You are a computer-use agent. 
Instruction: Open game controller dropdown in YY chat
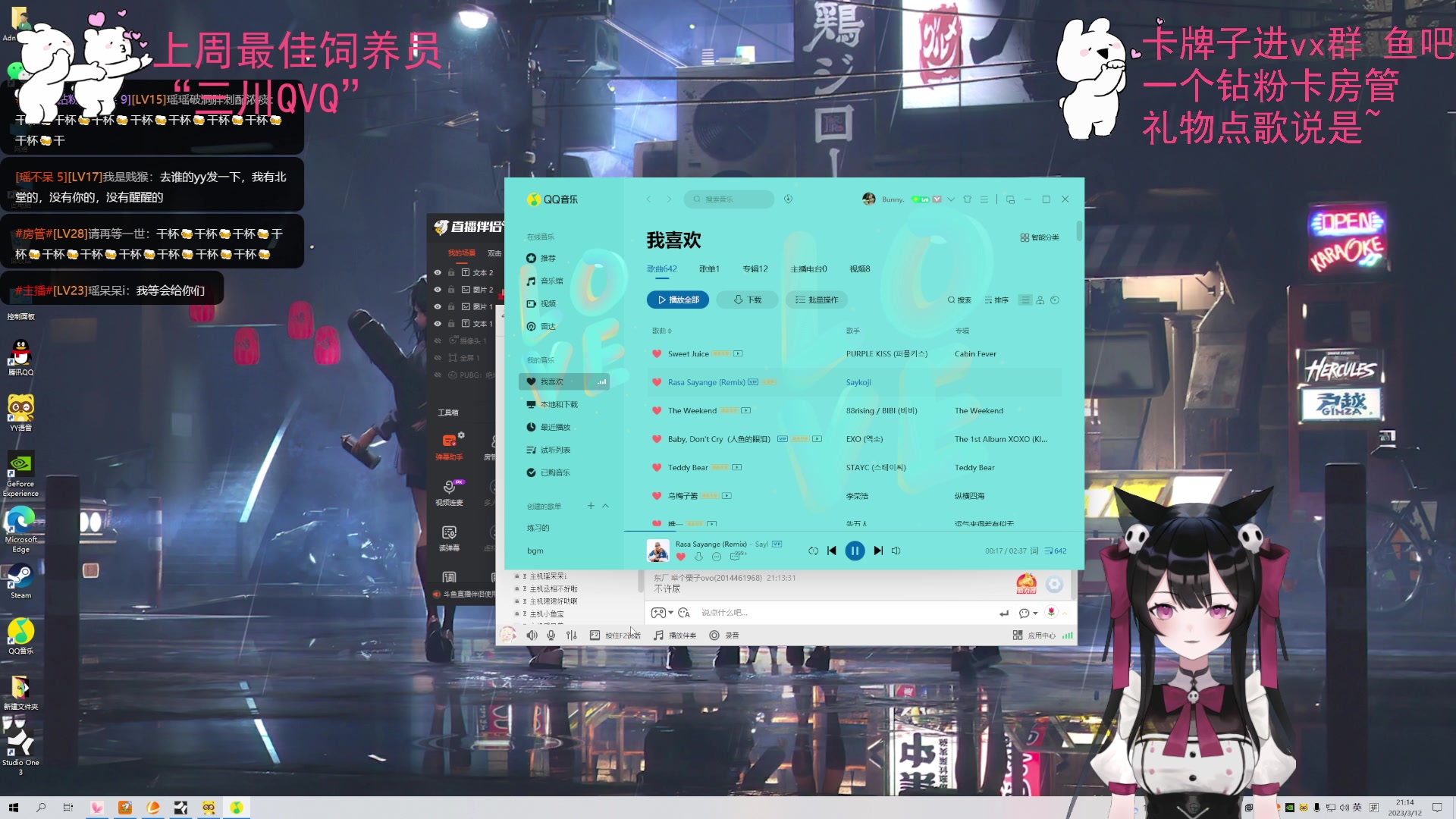(662, 613)
